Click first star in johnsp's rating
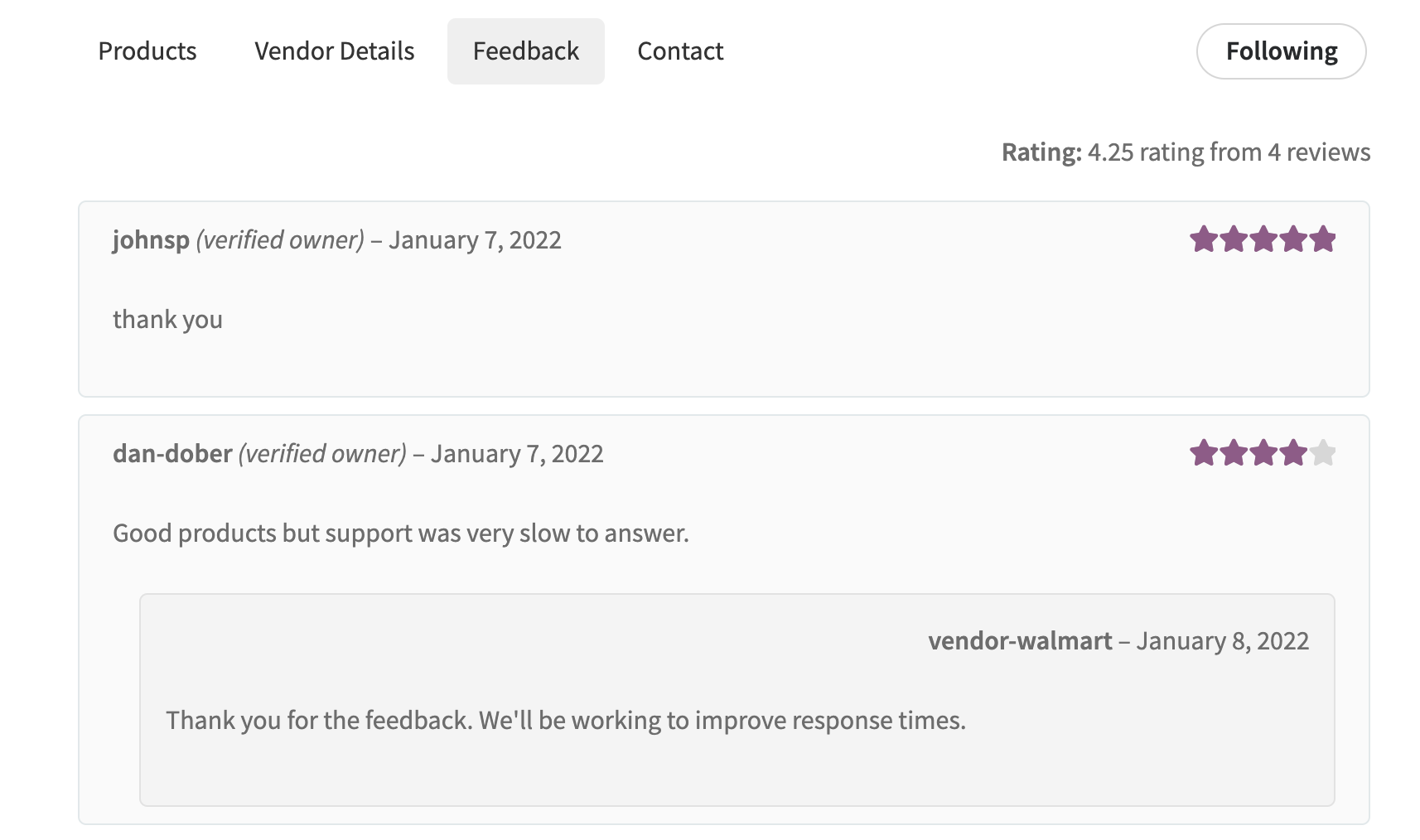Viewport: 1420px width, 840px height. 1203,239
